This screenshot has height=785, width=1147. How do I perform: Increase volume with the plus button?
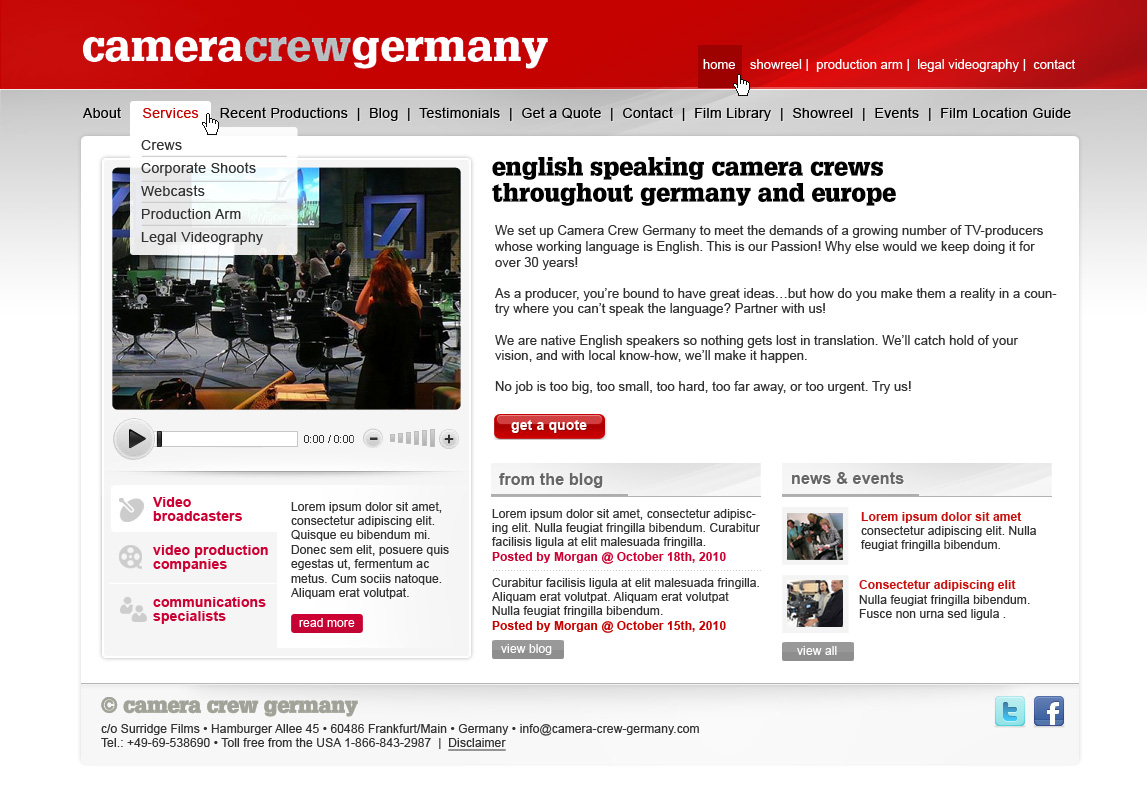click(x=449, y=439)
